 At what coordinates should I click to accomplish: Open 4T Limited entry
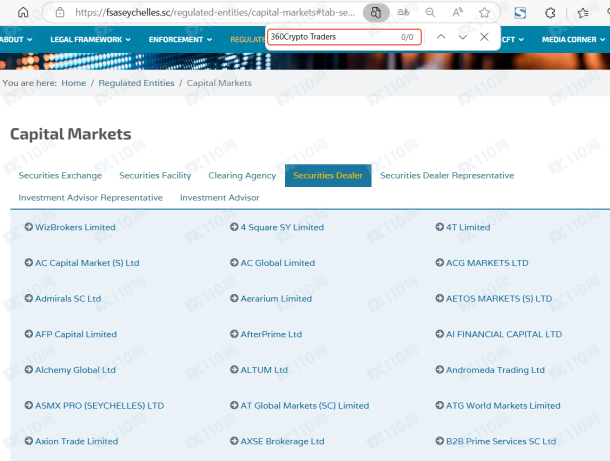pyautogui.click(x=468, y=227)
